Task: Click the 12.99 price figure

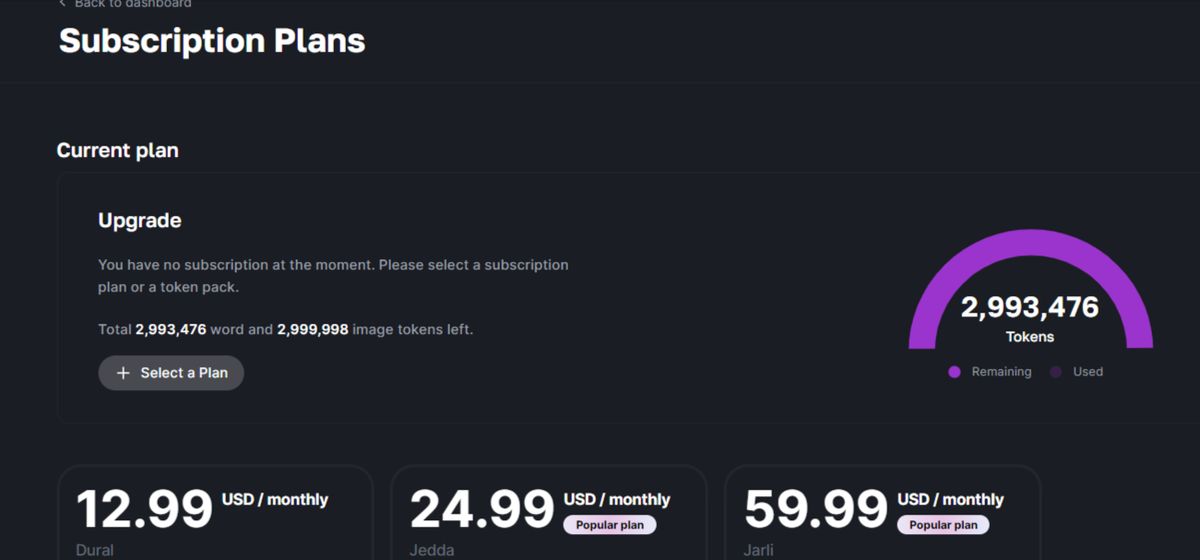Action: pos(145,509)
